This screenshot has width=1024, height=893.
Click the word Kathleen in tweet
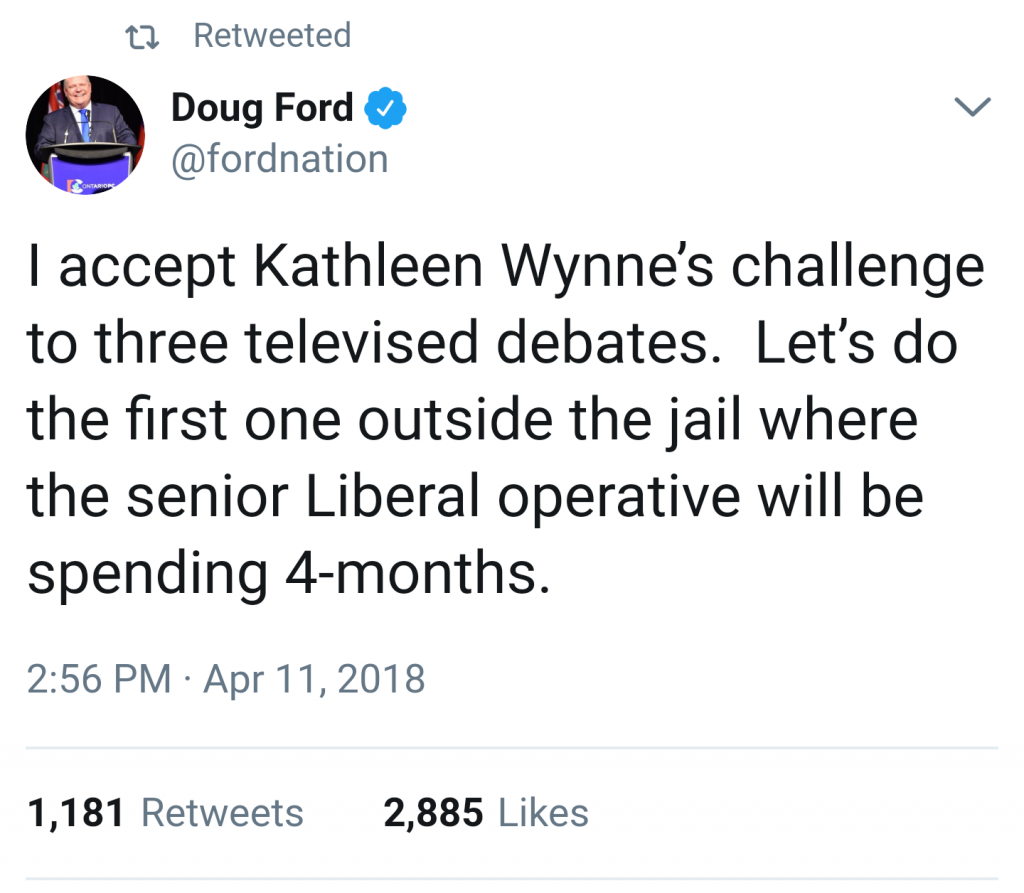tap(368, 266)
